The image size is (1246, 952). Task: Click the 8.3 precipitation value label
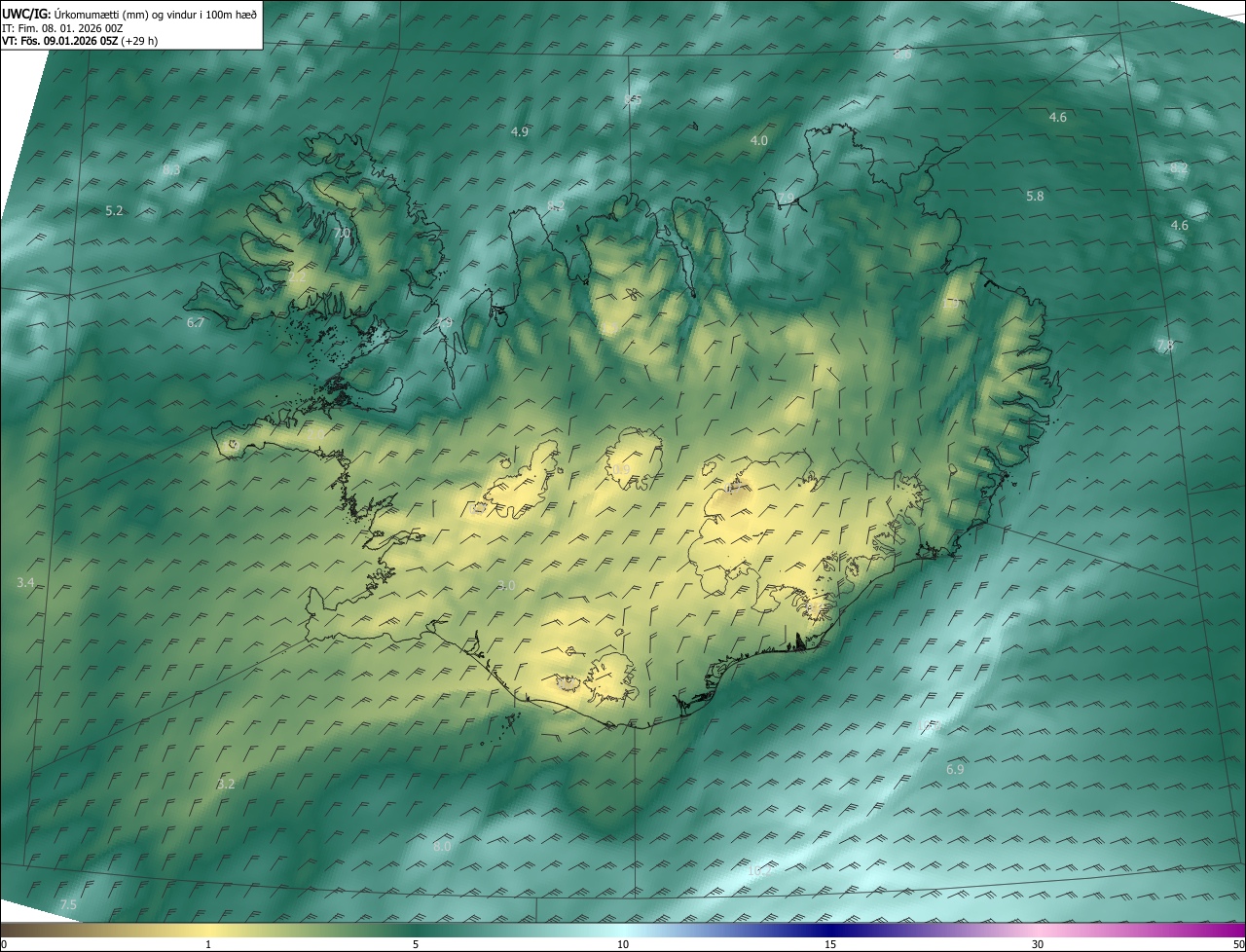(171, 169)
